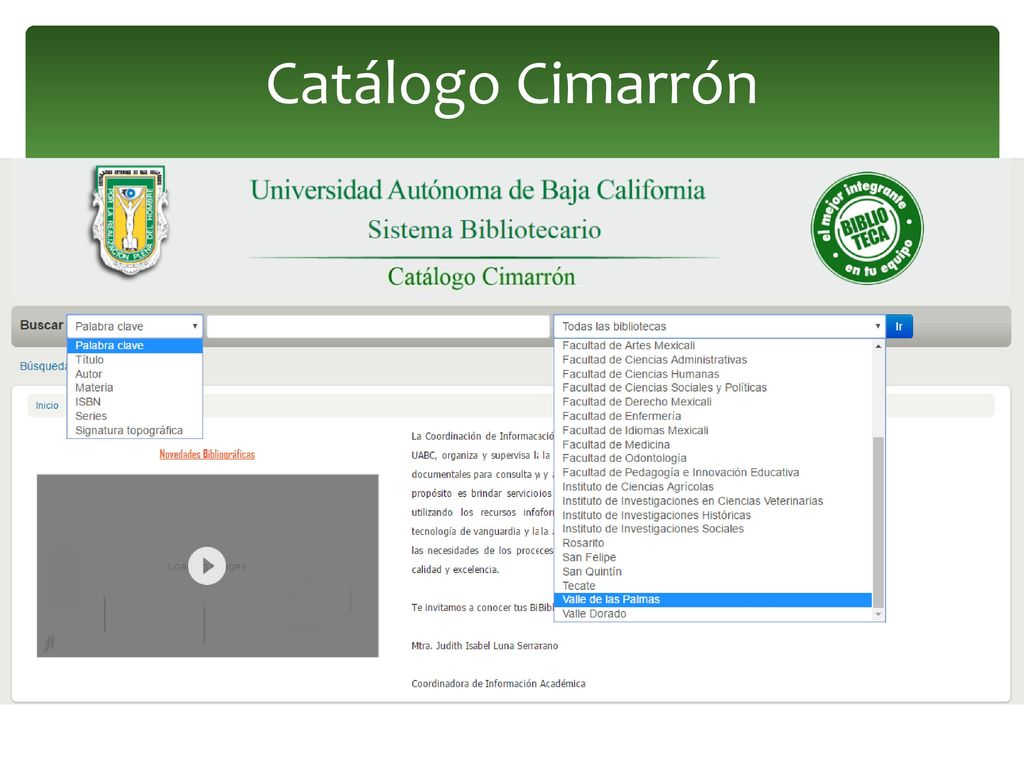Click the search text input field
Viewport: 1024px width, 768px height.
click(378, 326)
